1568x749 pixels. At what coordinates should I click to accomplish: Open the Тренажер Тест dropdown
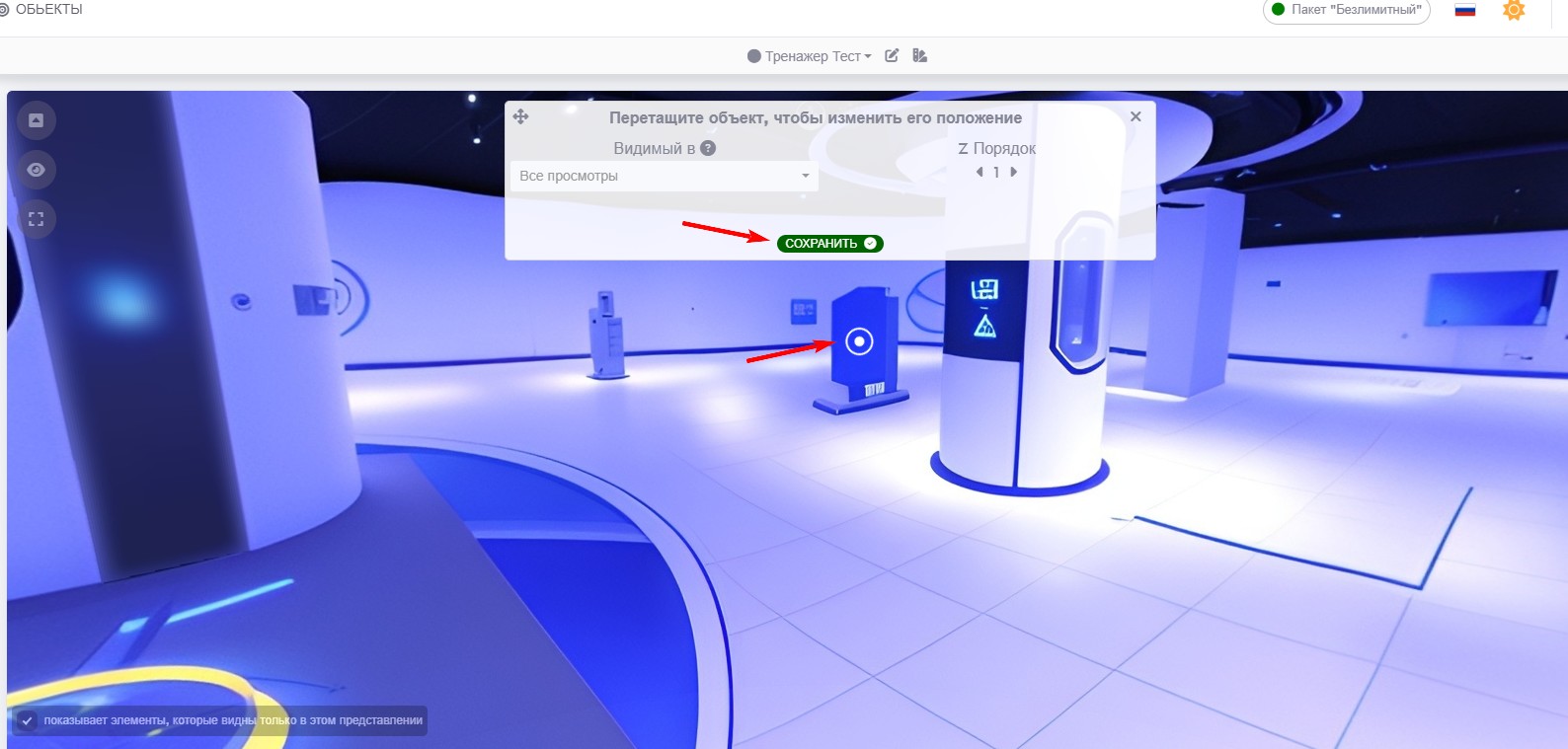click(x=810, y=56)
